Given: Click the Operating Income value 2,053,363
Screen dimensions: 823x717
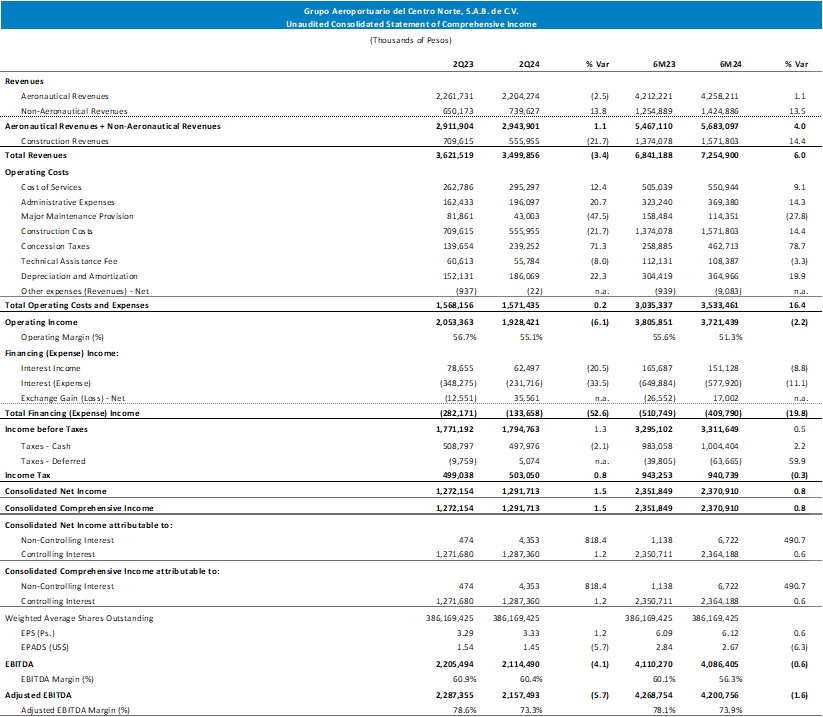Looking at the screenshot, I should (x=462, y=324).
